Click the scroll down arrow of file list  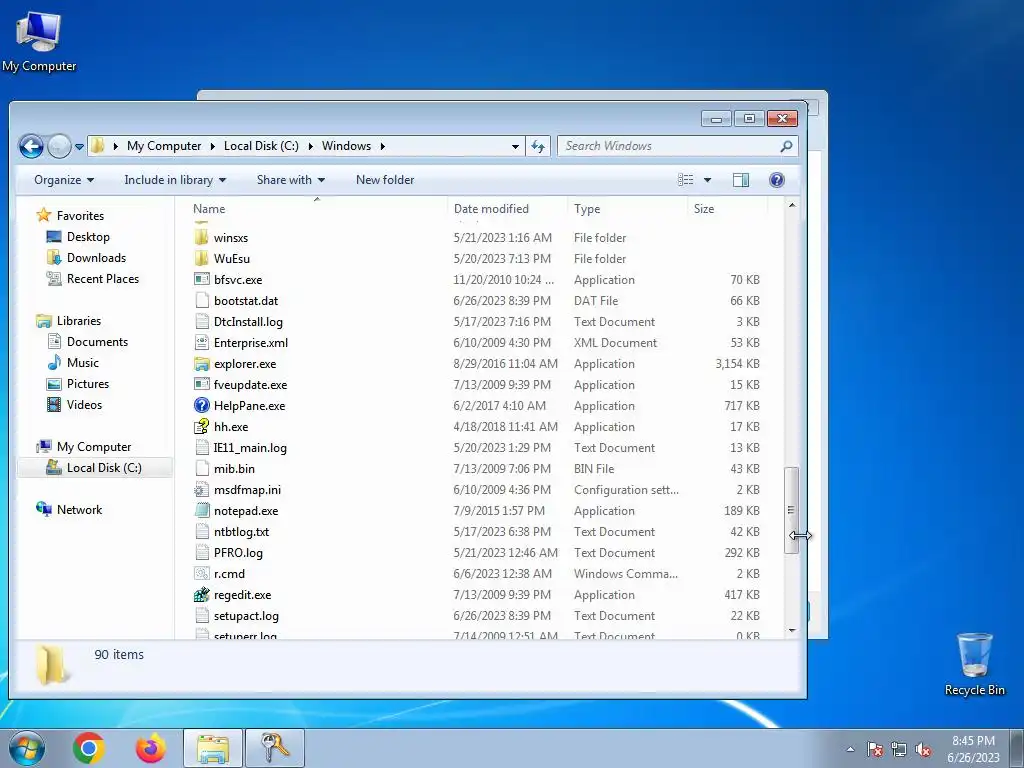[x=792, y=630]
